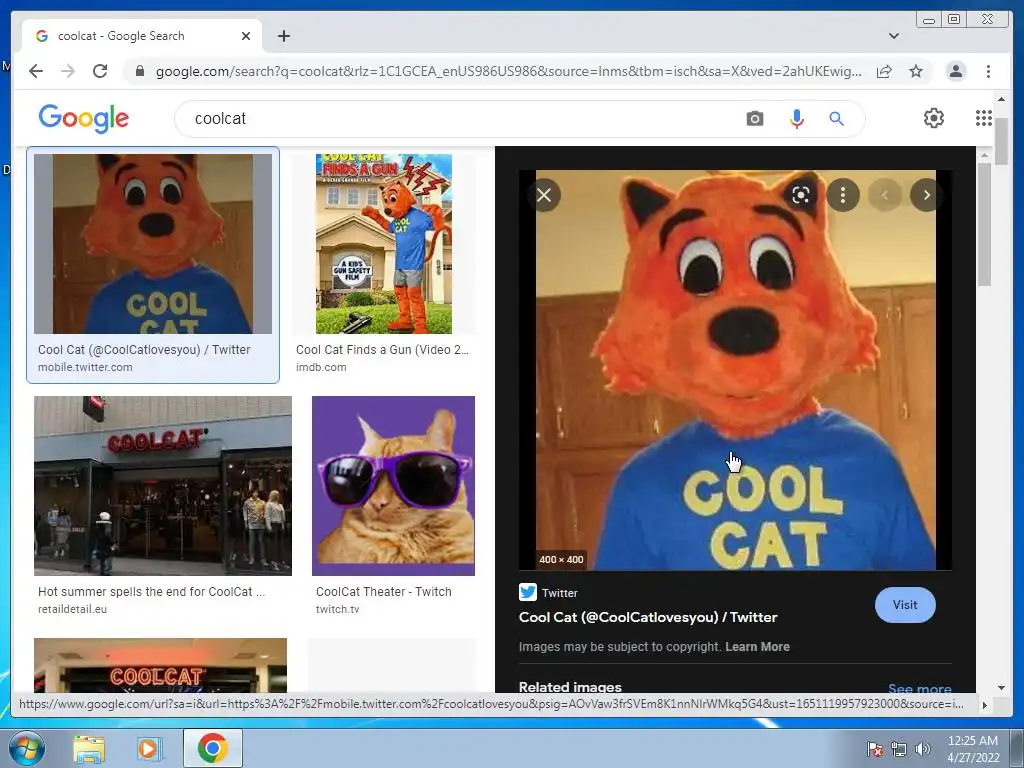Select the Cool Cat Twitter thumbnail result
Image resolution: width=1024 pixels, height=768 pixels.
pyautogui.click(x=153, y=244)
